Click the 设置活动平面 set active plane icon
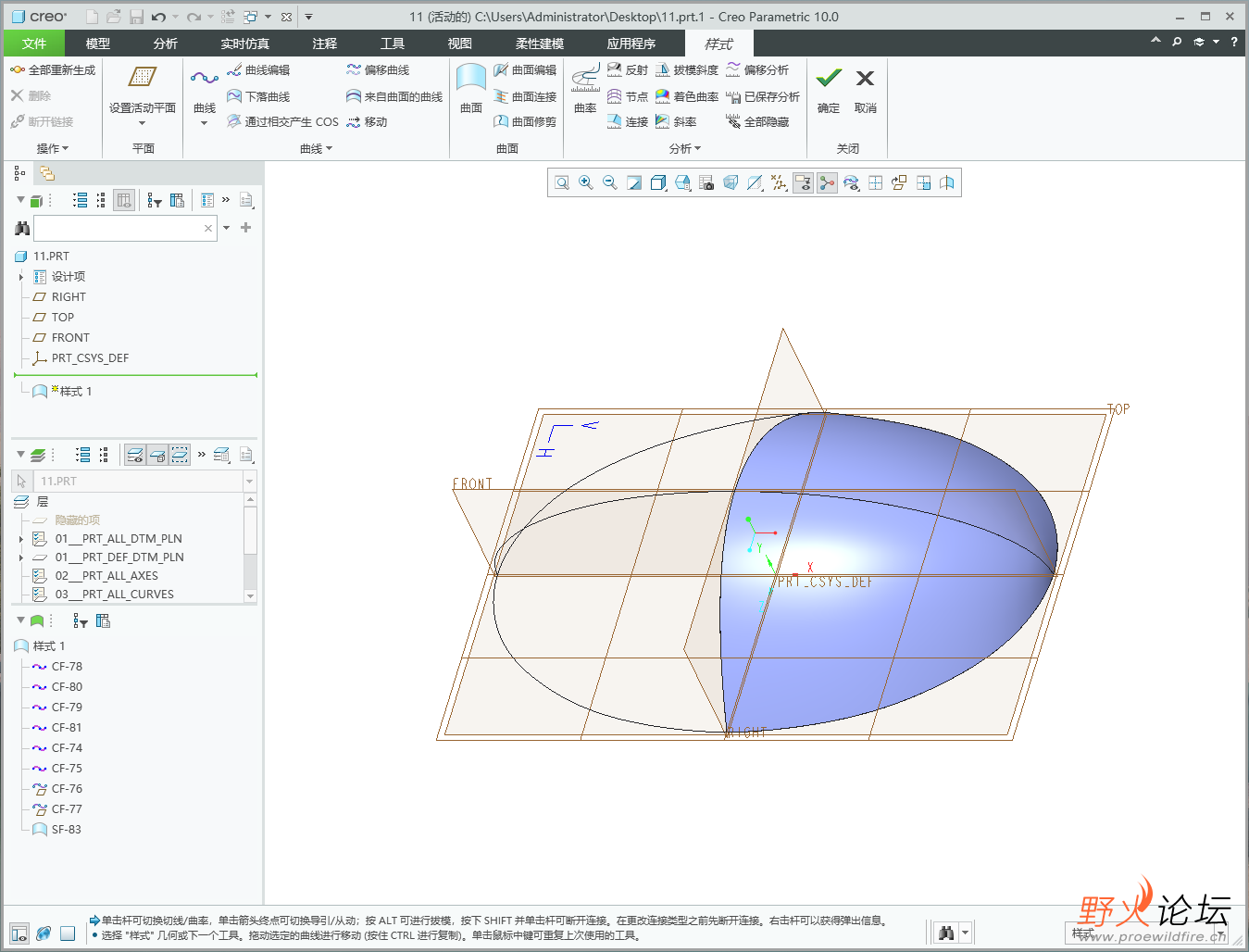 [x=142, y=78]
